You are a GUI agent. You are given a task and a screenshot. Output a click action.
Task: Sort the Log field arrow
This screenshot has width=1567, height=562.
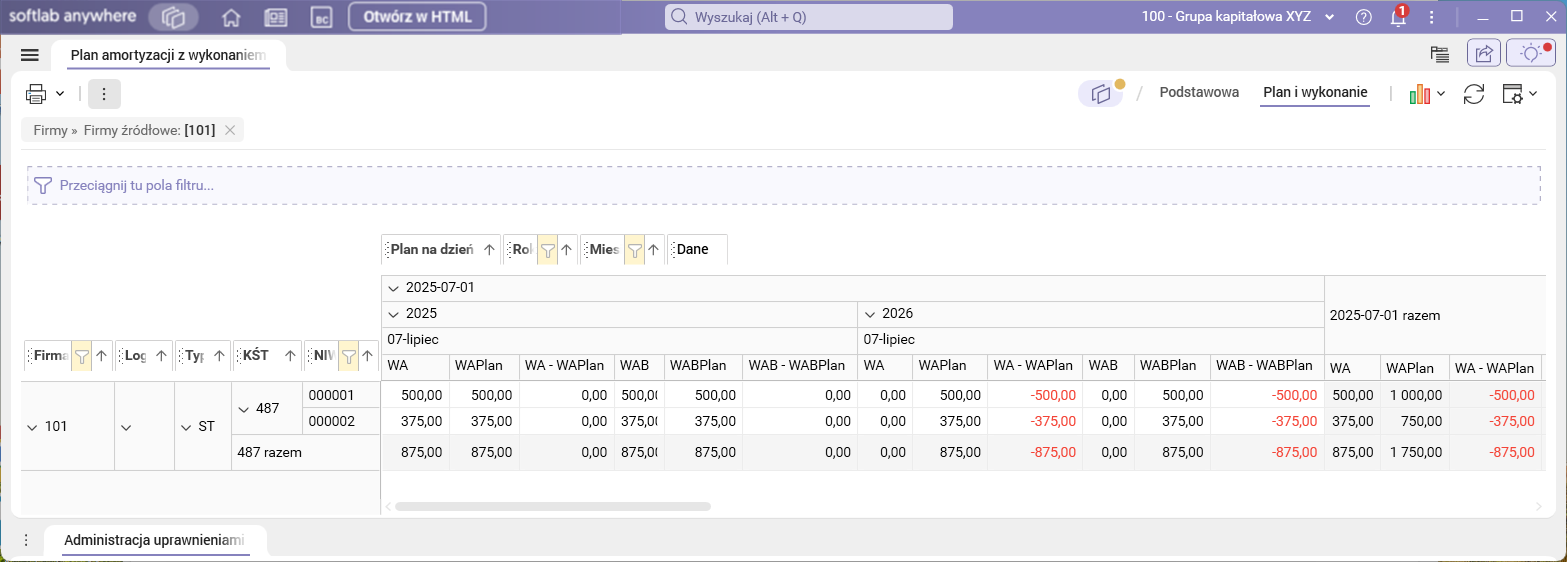pyautogui.click(x=160, y=355)
